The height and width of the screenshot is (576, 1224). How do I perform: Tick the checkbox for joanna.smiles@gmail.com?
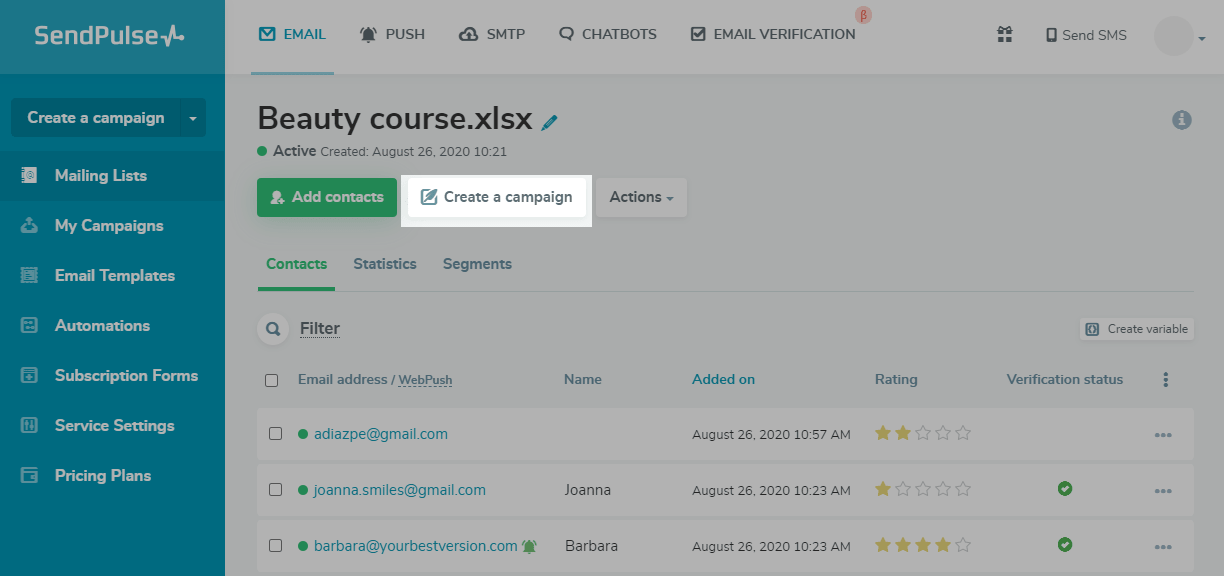tap(276, 490)
